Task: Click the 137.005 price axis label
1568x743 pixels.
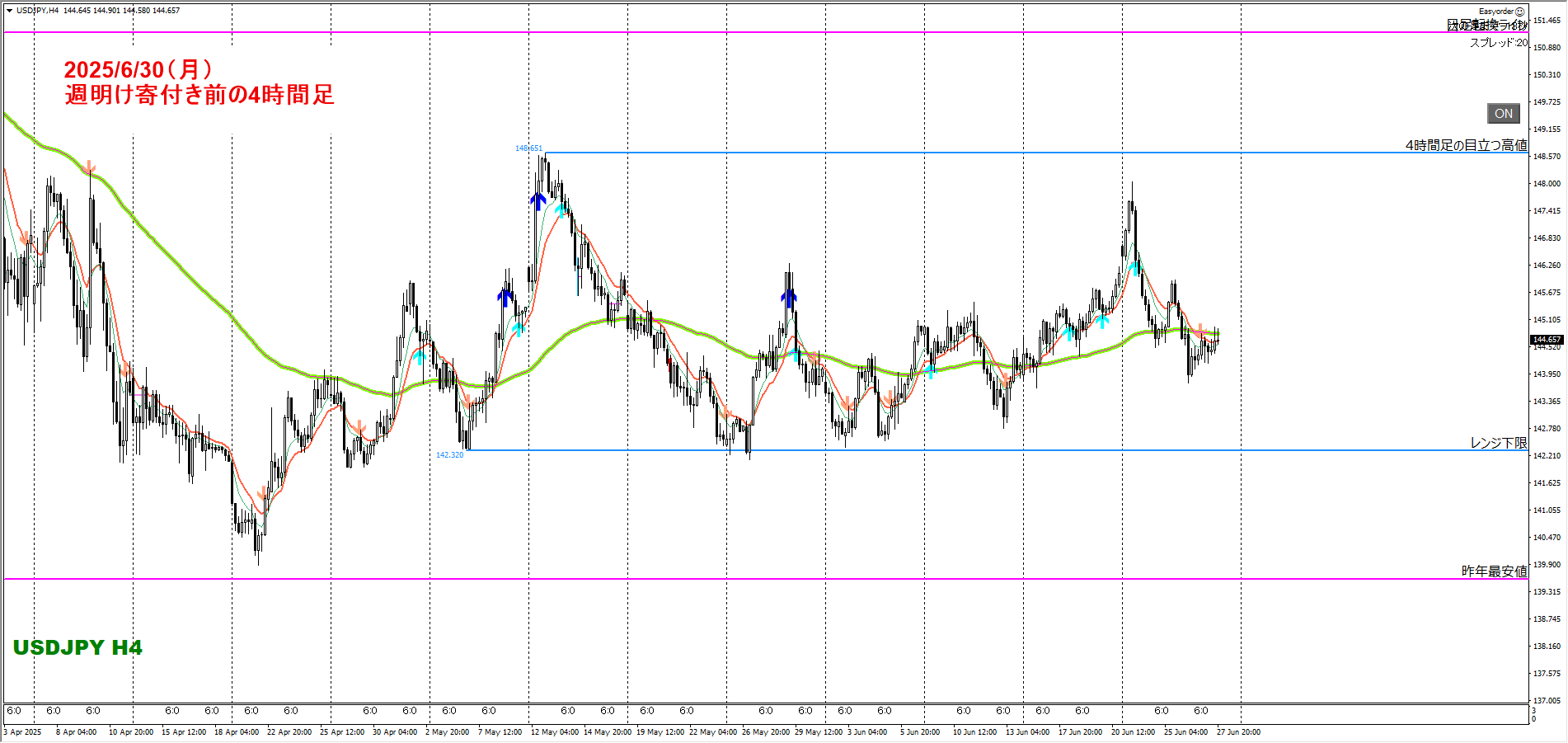Action: (x=1547, y=700)
